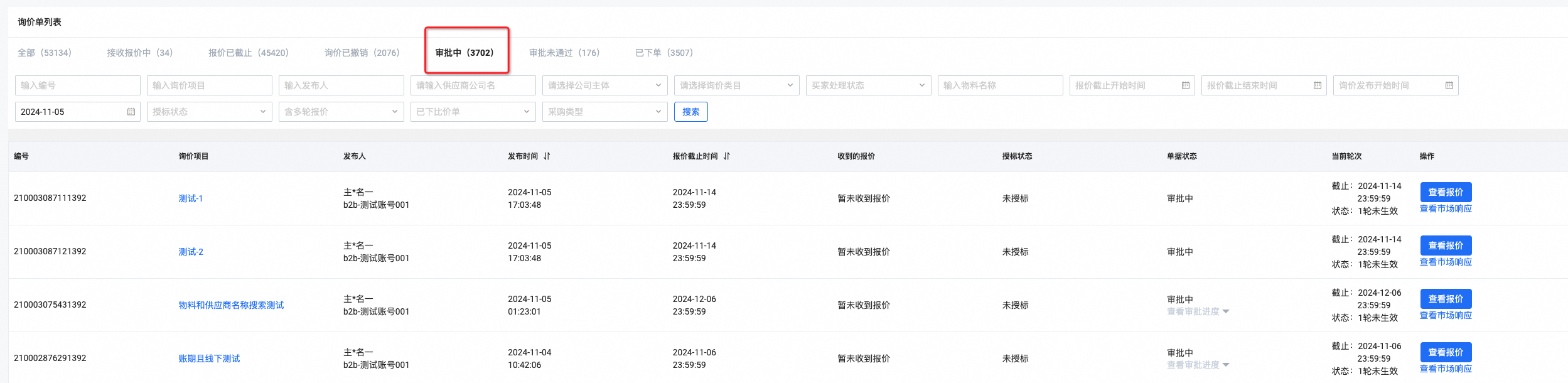
Task: Open calendar icon in 询价发布开始时间 field
Action: pos(1449,85)
